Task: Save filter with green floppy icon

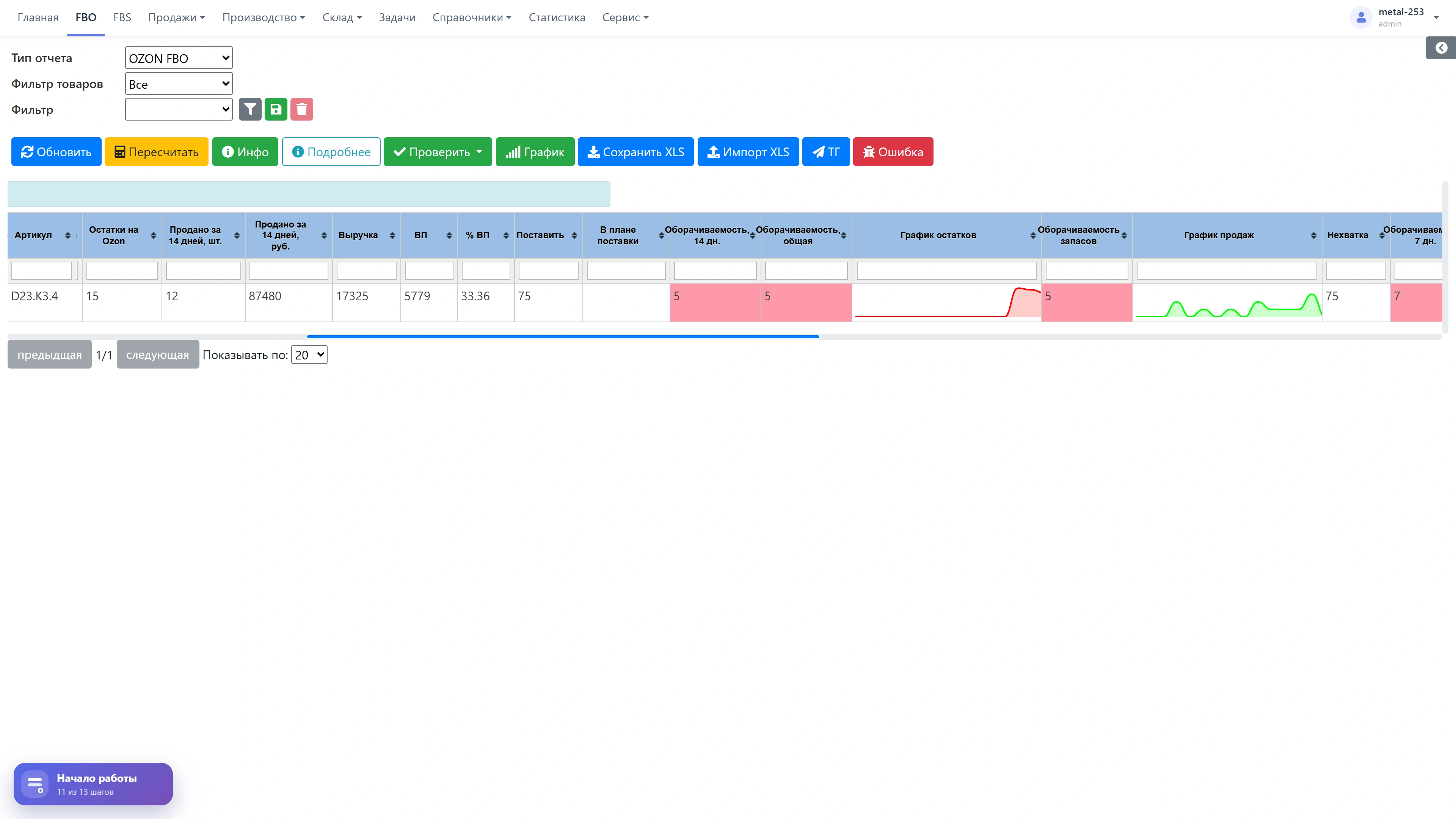Action: (276, 109)
